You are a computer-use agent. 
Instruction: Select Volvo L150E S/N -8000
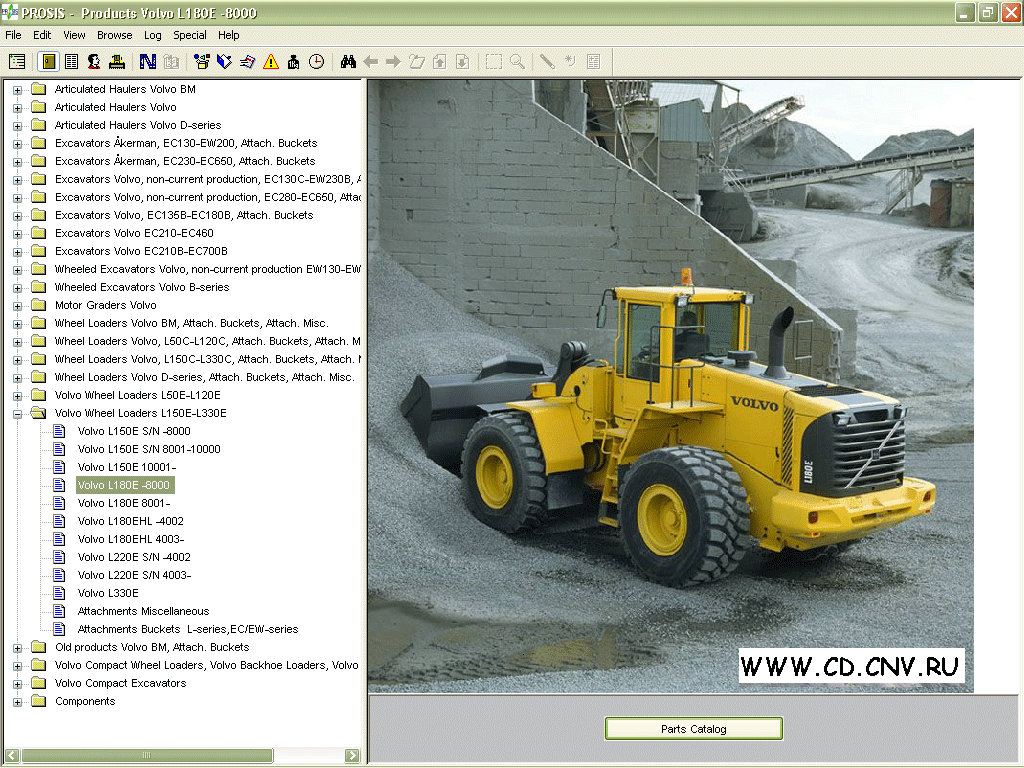(x=134, y=431)
